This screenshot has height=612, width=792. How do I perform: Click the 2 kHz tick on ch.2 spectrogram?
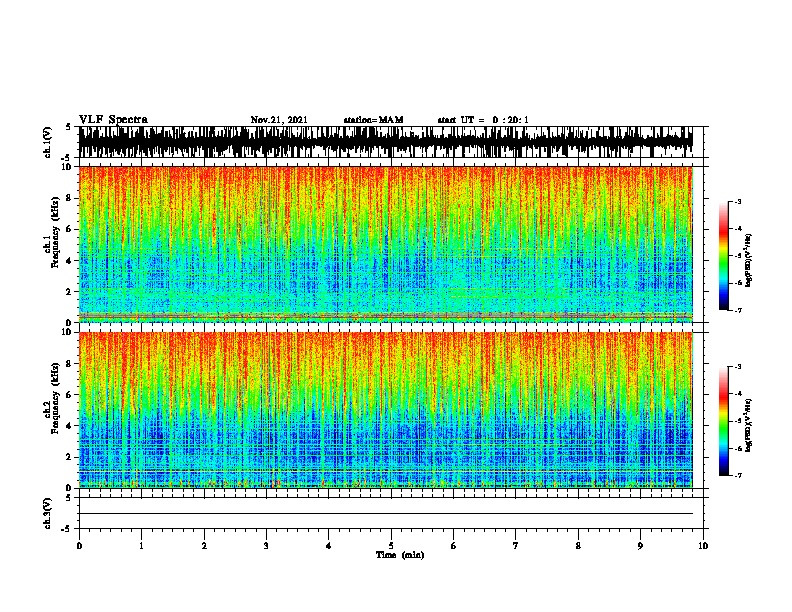point(70,457)
